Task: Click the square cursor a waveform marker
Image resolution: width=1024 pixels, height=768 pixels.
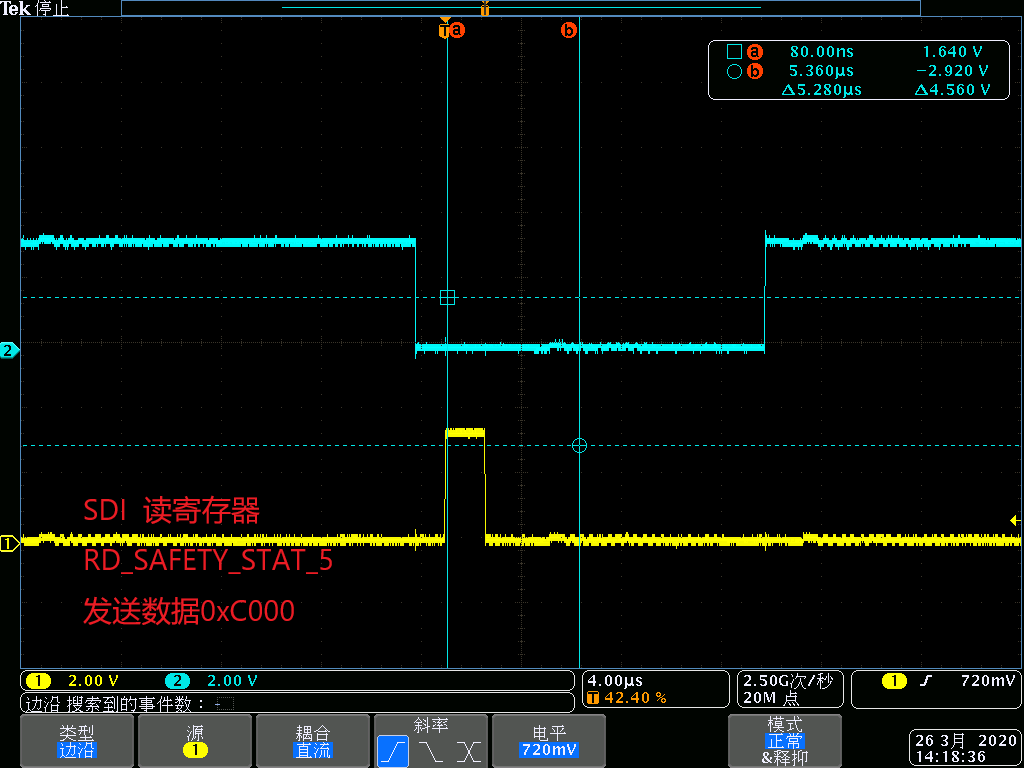Action: pyautogui.click(x=447, y=298)
